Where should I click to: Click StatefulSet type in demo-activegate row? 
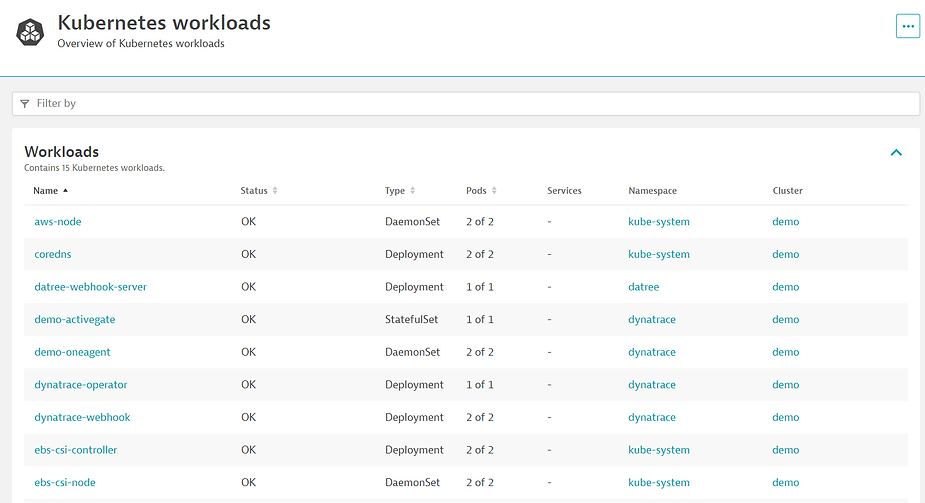(x=412, y=320)
